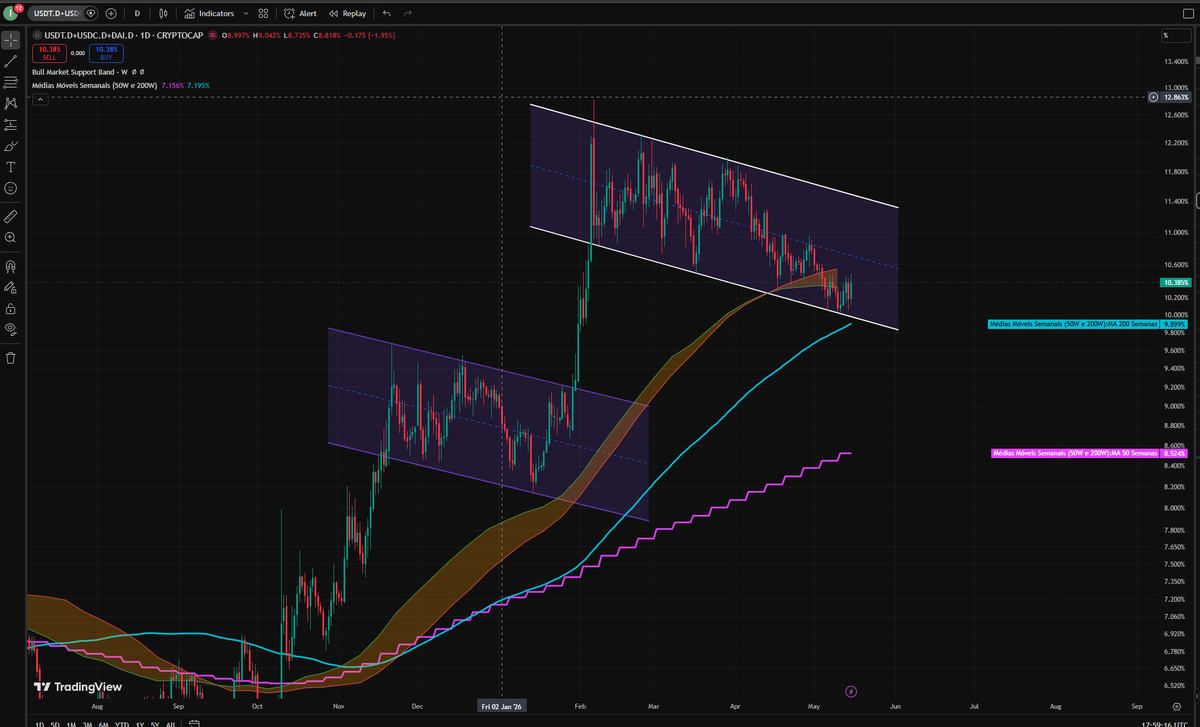Click the upper white channel trend line
The height and width of the screenshot is (727, 1200).
(x=714, y=156)
